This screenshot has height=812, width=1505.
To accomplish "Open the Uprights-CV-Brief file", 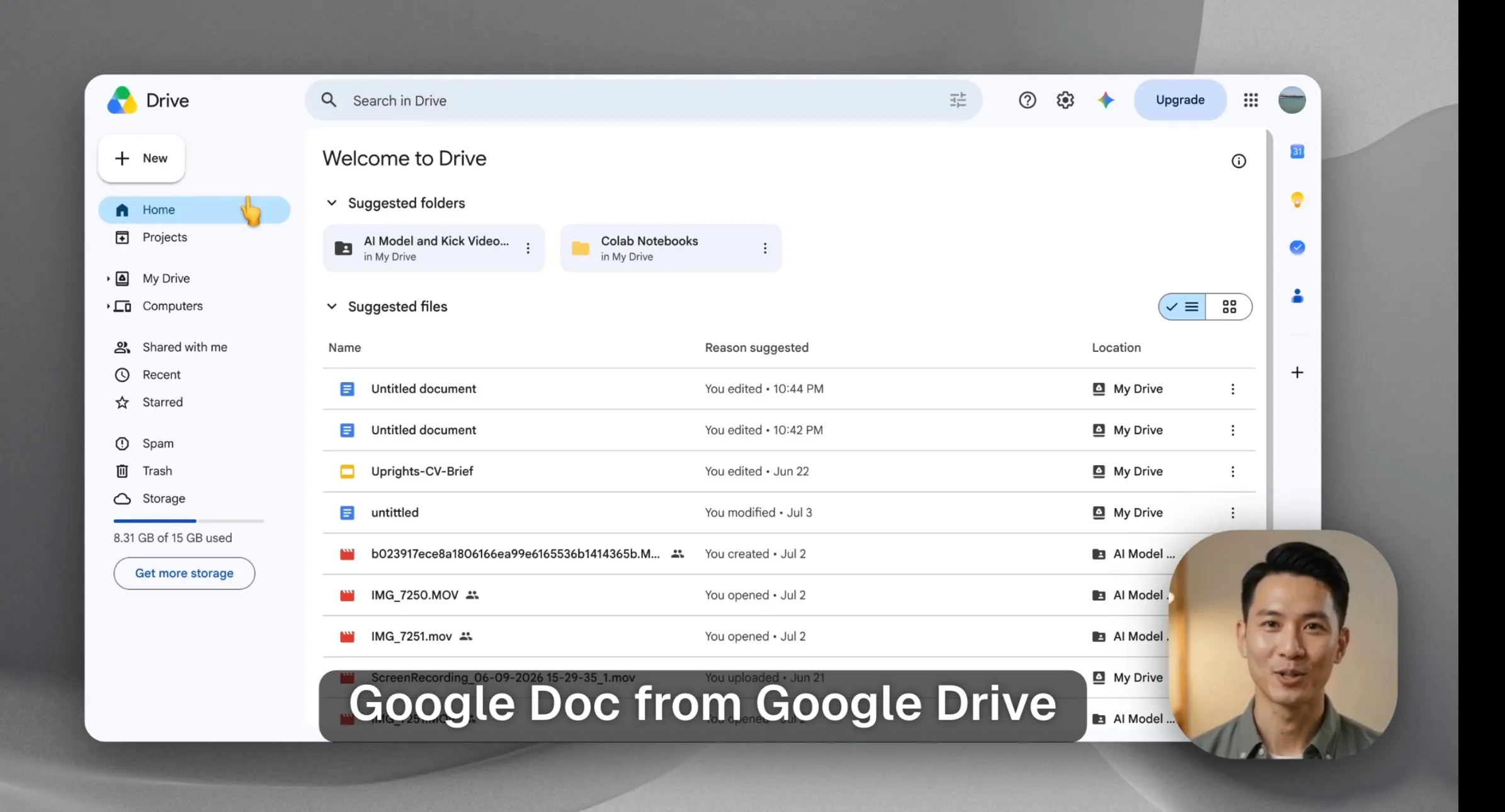I will [422, 471].
